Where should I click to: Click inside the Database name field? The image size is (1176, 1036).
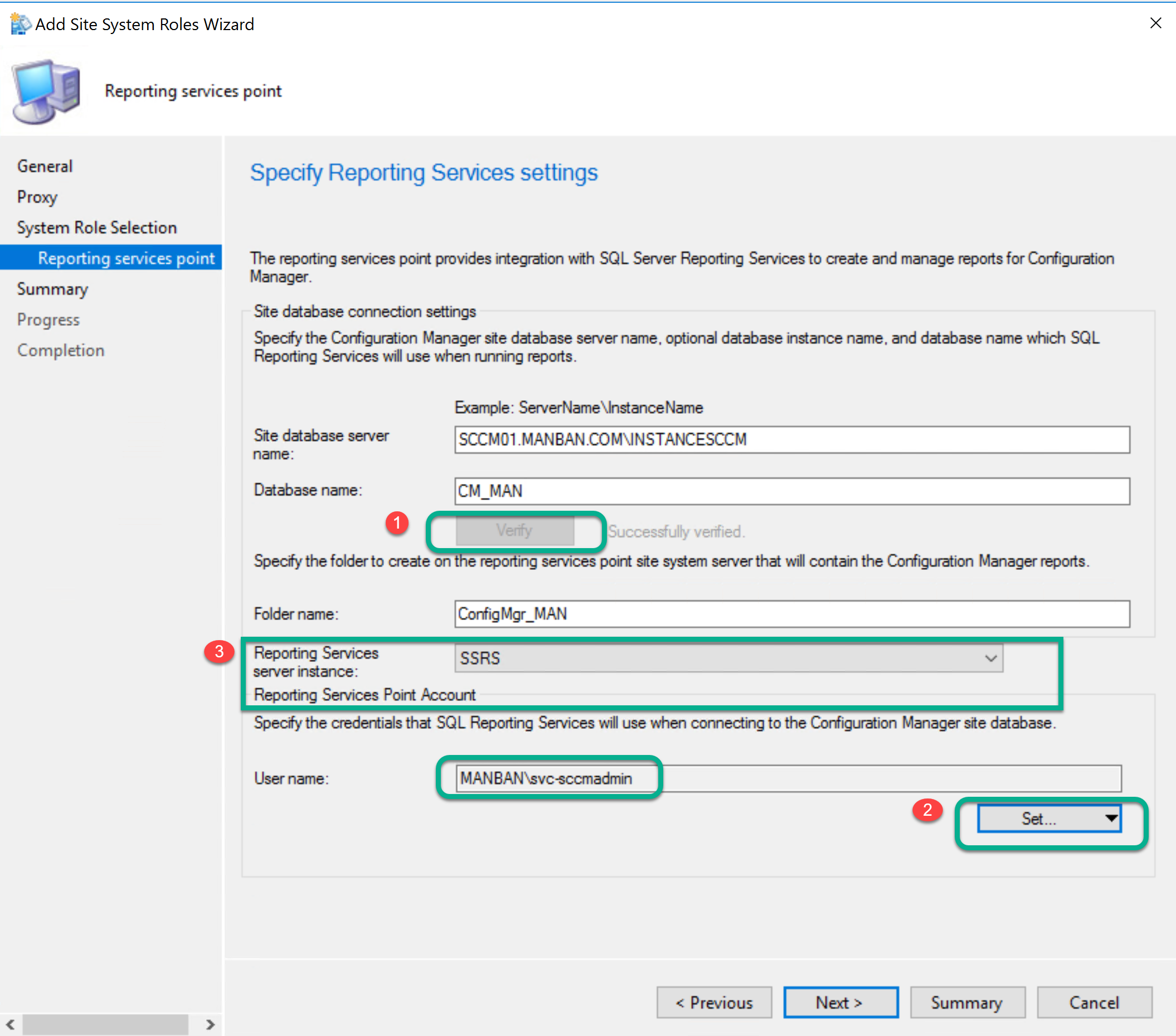coord(792,491)
